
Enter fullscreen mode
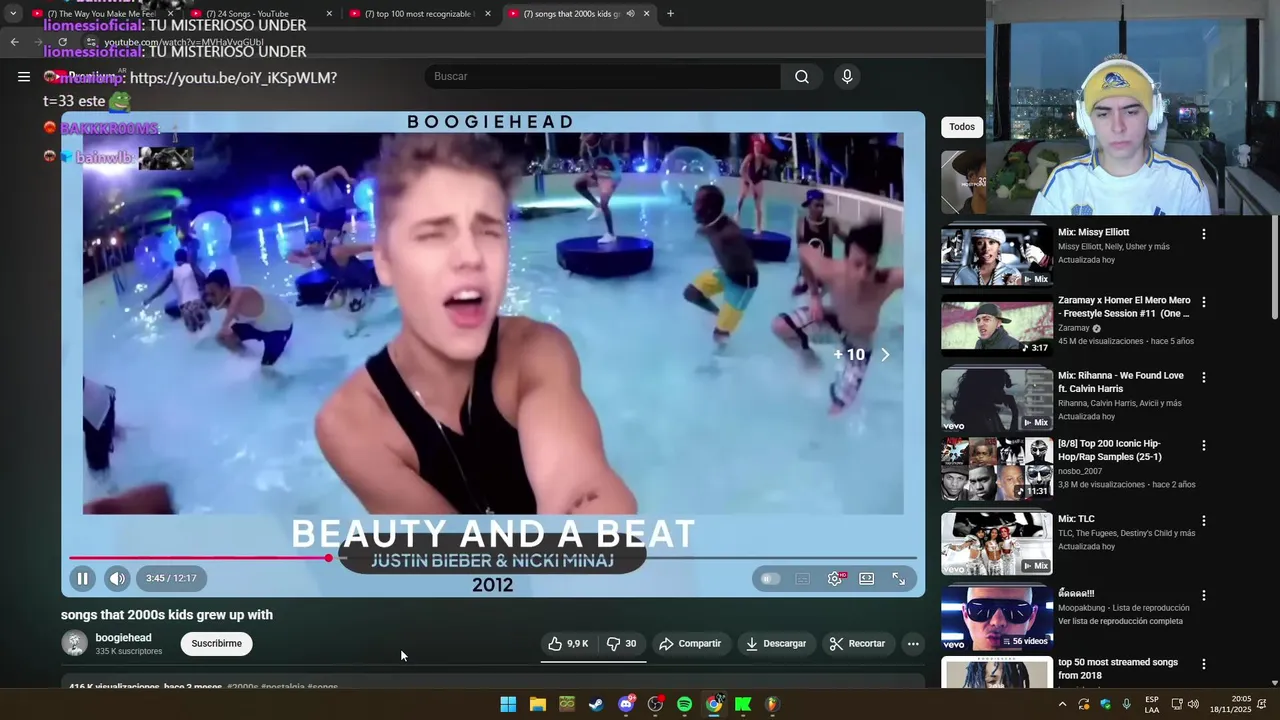tap(899, 578)
